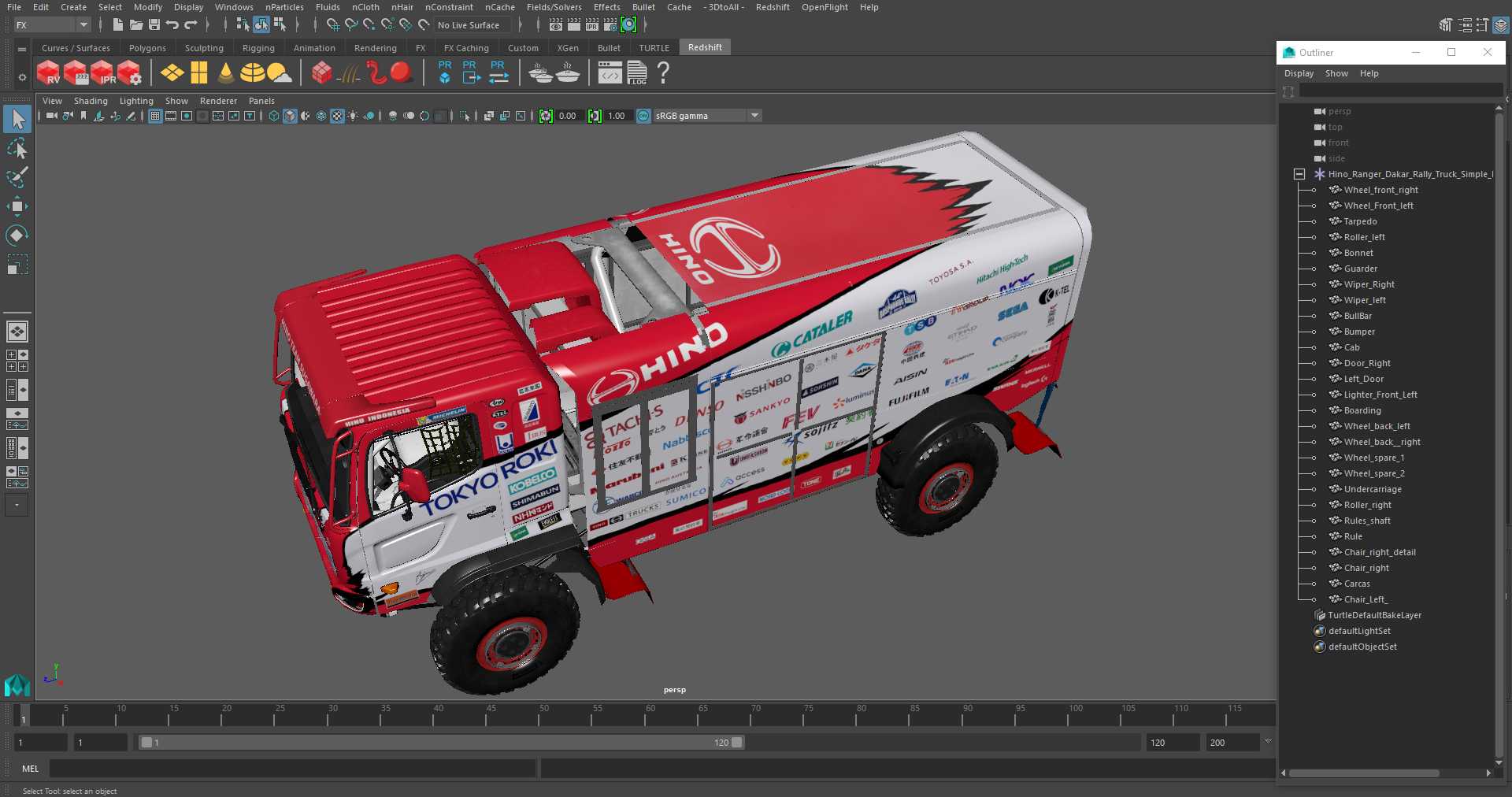The height and width of the screenshot is (797, 1512).
Task: Click the Redshift proxy export icon
Action: (470, 72)
